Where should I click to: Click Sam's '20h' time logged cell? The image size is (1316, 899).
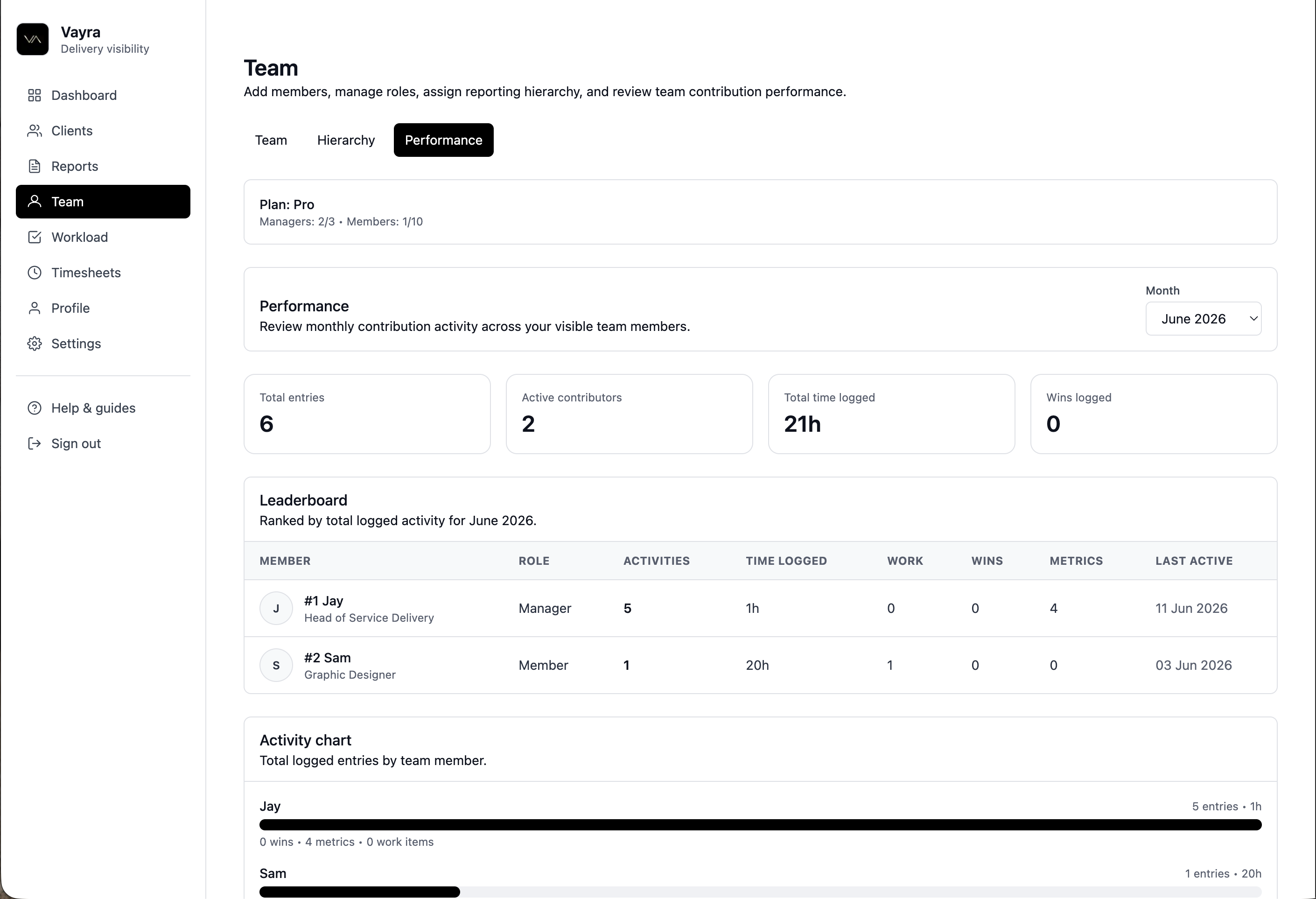(x=757, y=665)
